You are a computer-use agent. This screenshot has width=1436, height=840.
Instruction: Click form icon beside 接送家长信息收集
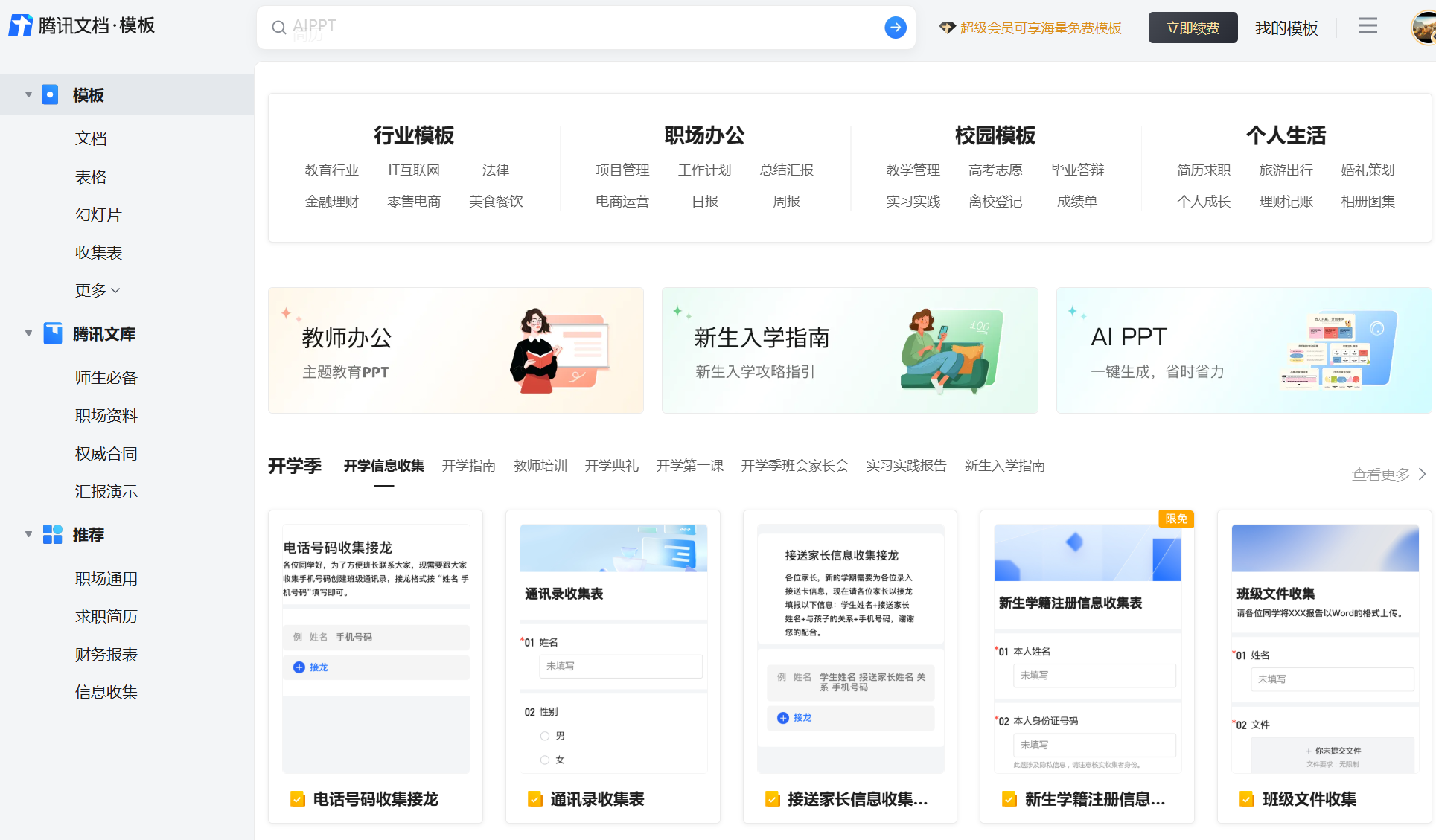pos(773,799)
